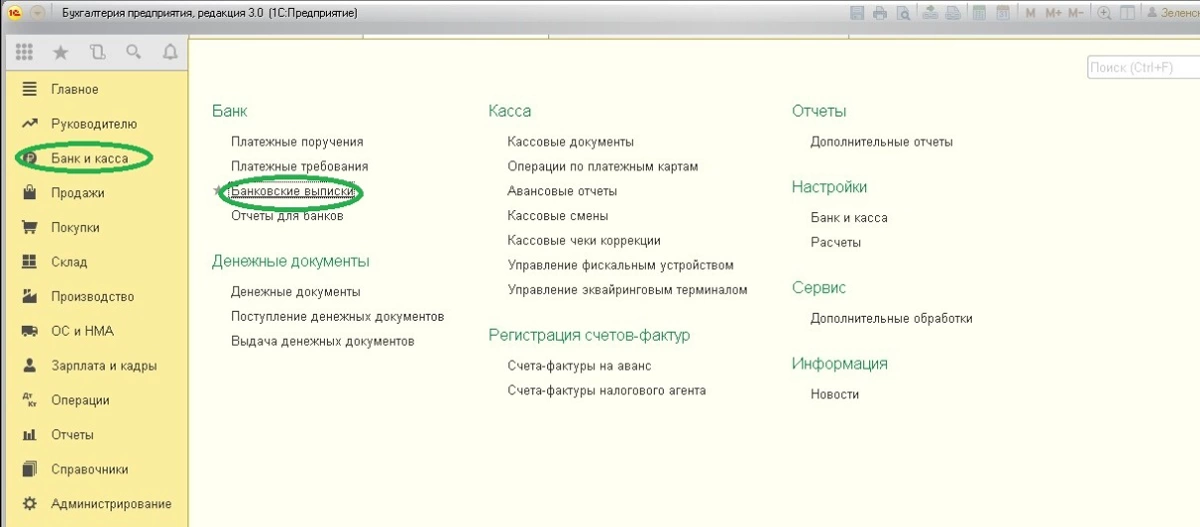Click the magnifier search icon in the tools panel
This screenshot has width=1200, height=527.
click(133, 52)
